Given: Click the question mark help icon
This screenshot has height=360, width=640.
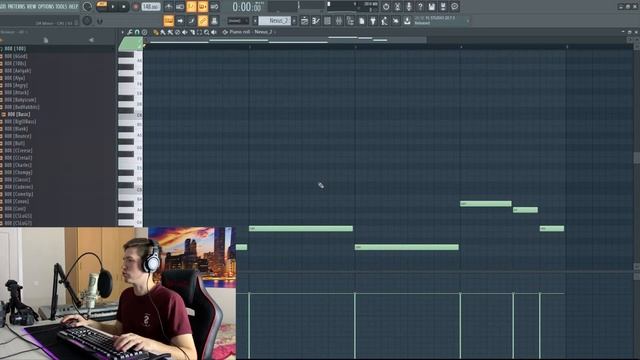Looking at the screenshot, I should 420,7.
